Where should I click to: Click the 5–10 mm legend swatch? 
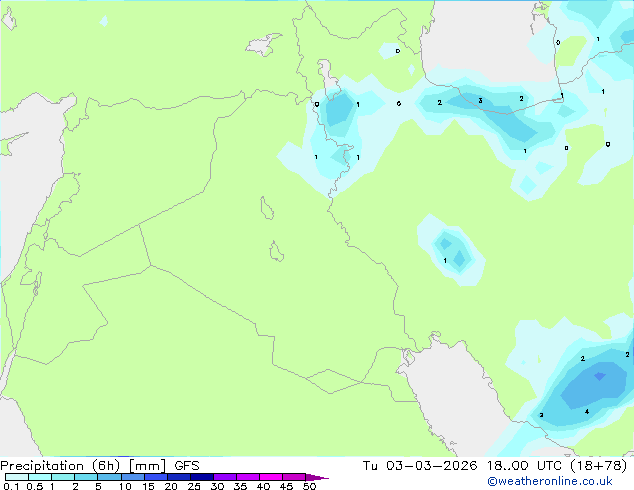(x=110, y=477)
